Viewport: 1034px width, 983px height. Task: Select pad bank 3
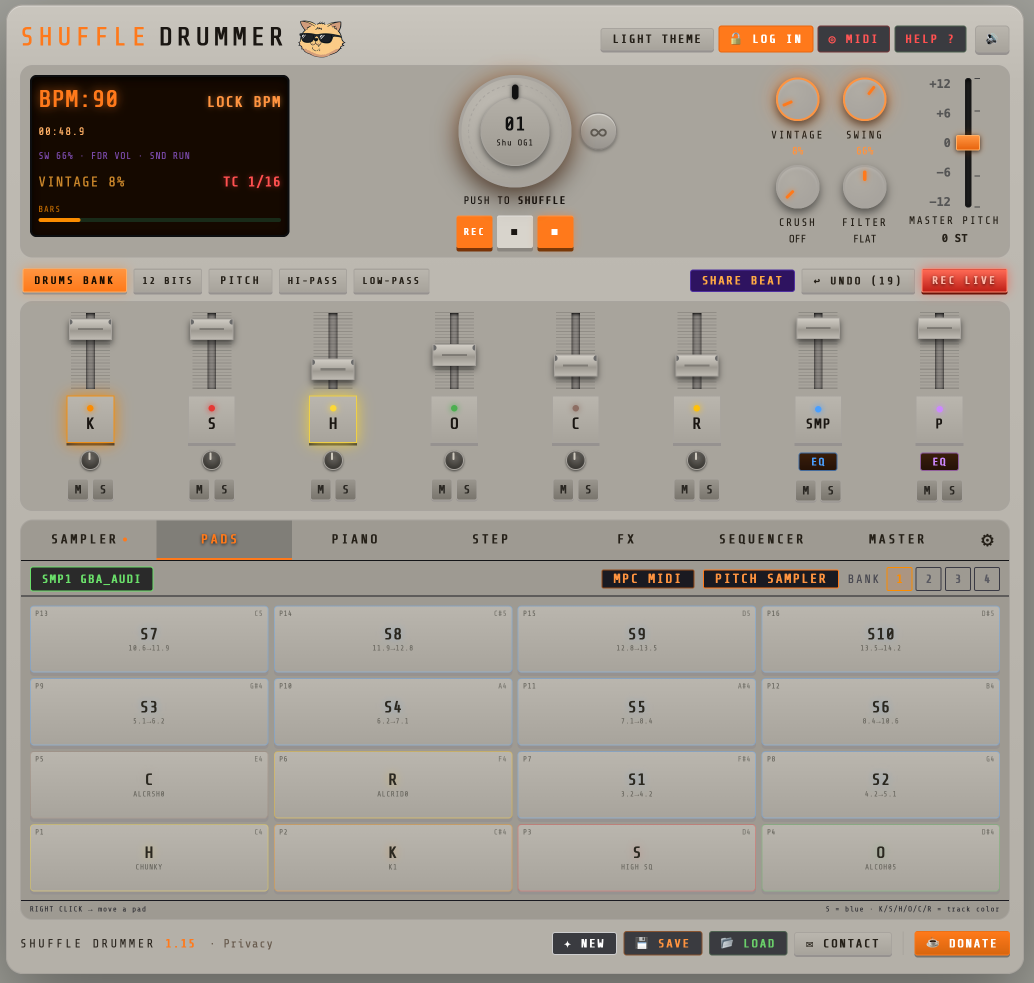click(x=958, y=579)
